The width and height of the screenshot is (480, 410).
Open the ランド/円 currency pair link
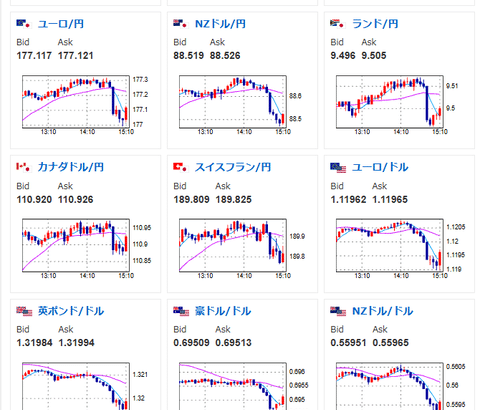click(375, 24)
